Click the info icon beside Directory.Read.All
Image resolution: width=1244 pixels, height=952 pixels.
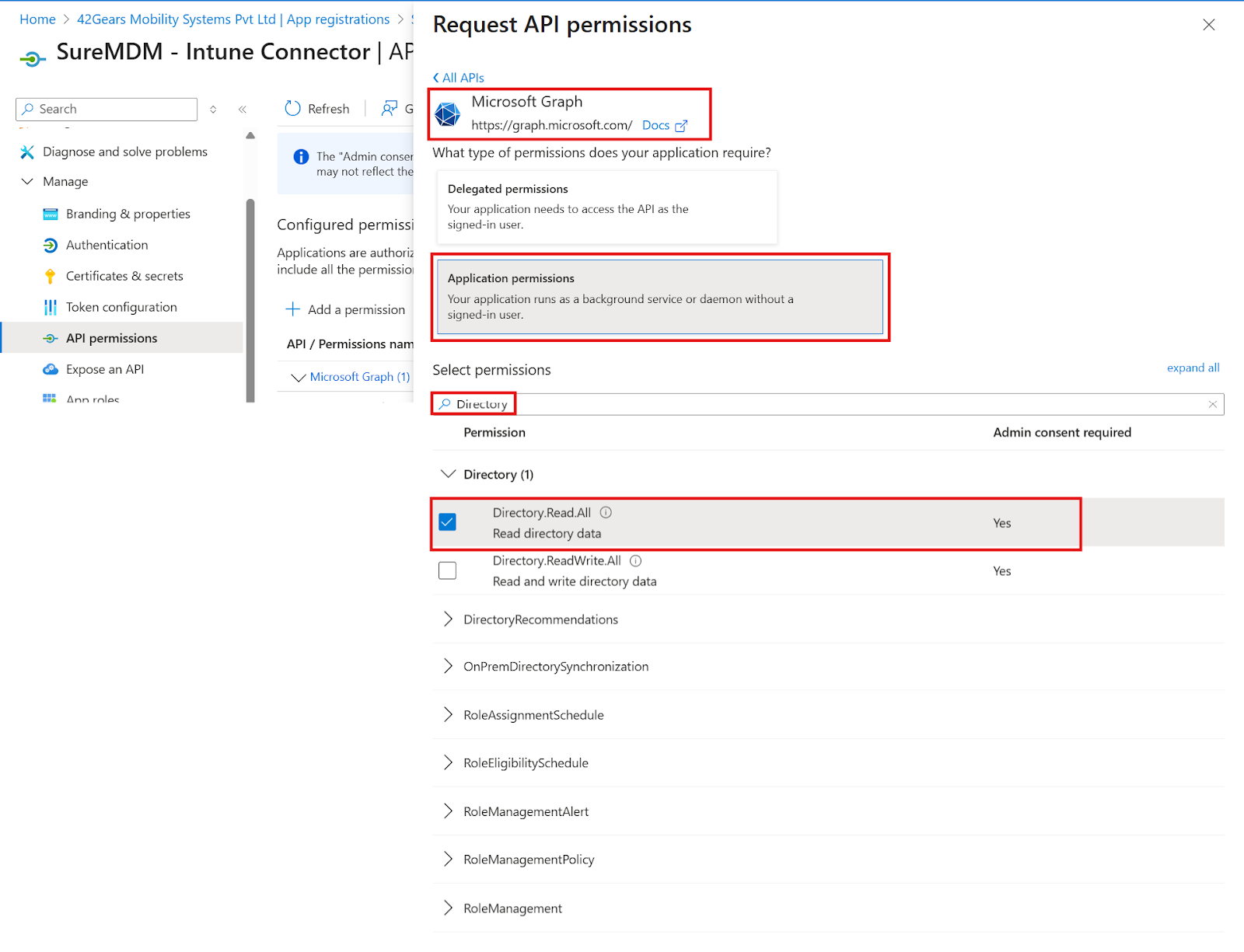(606, 513)
